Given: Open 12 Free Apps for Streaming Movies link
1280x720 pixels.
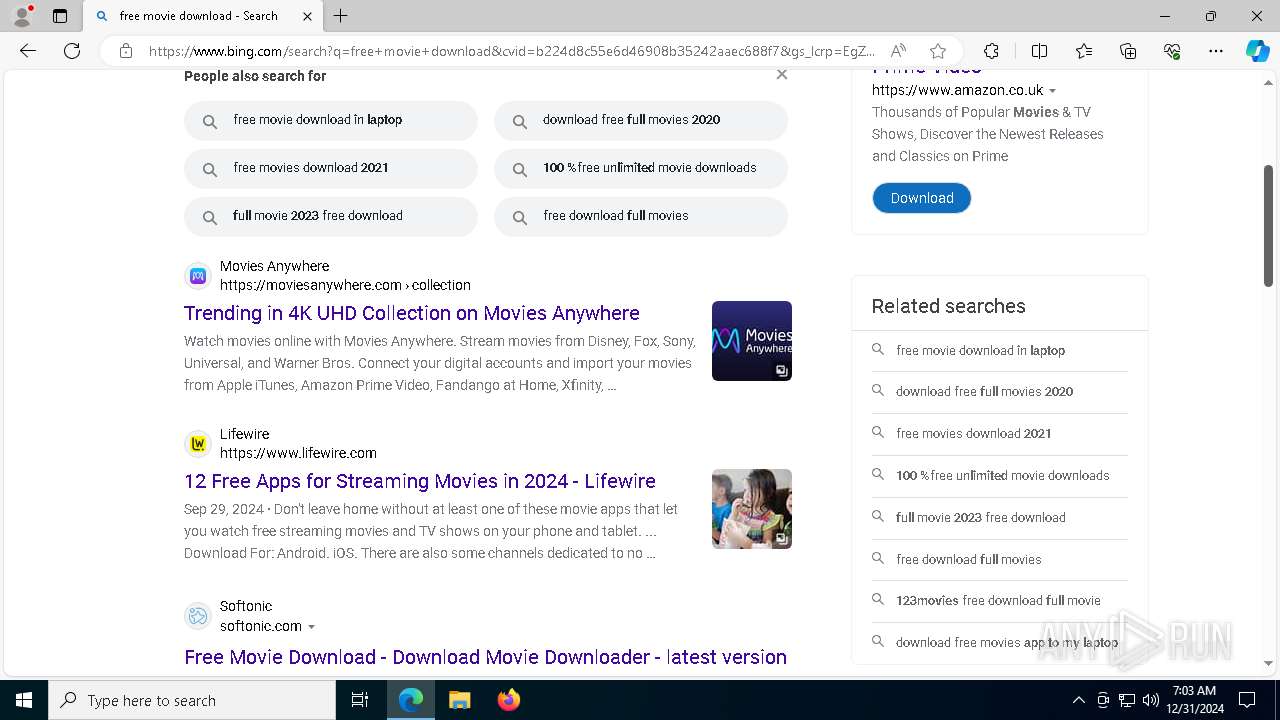Looking at the screenshot, I should 420,481.
